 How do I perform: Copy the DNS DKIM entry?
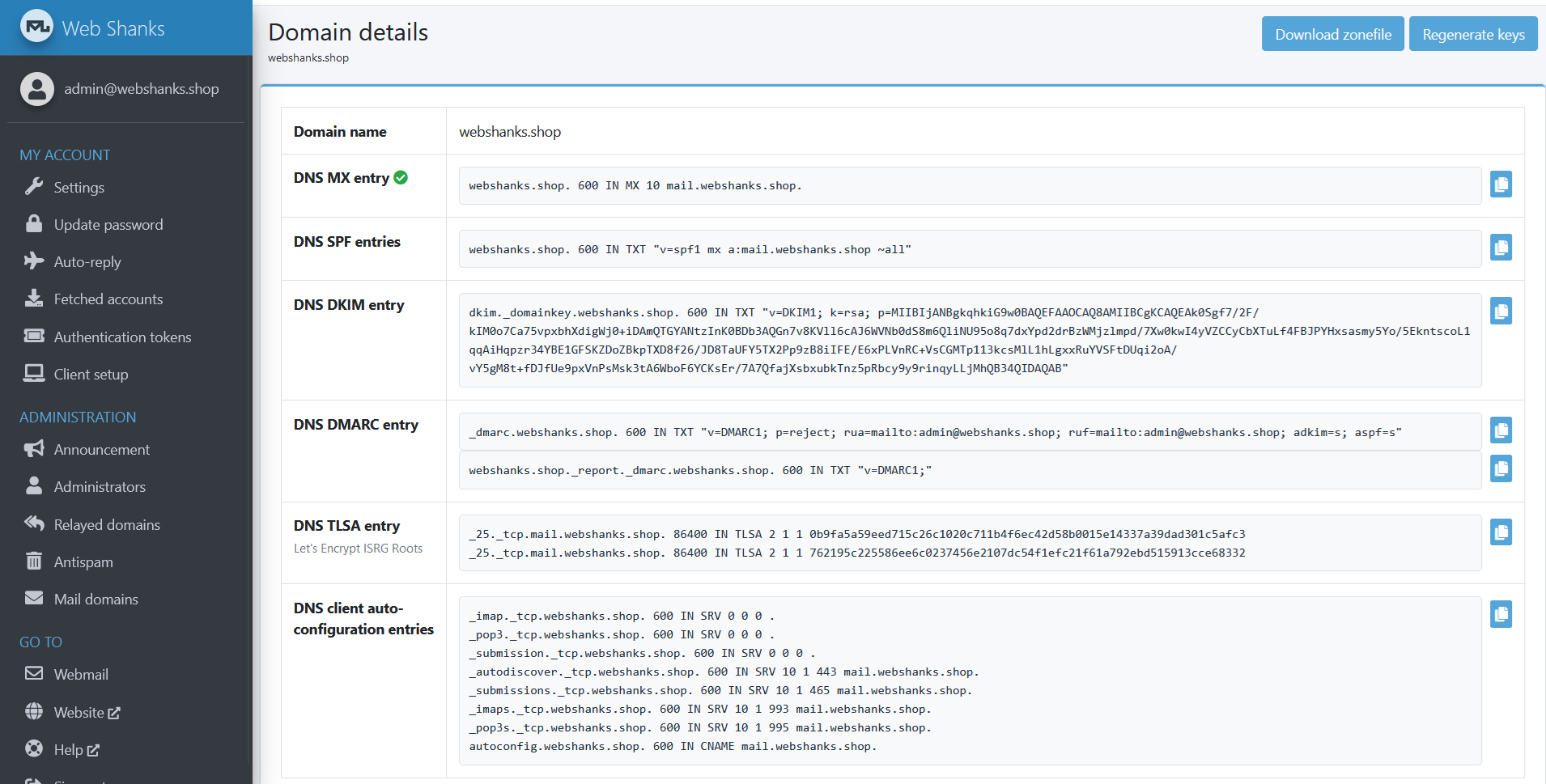coord(1501,311)
